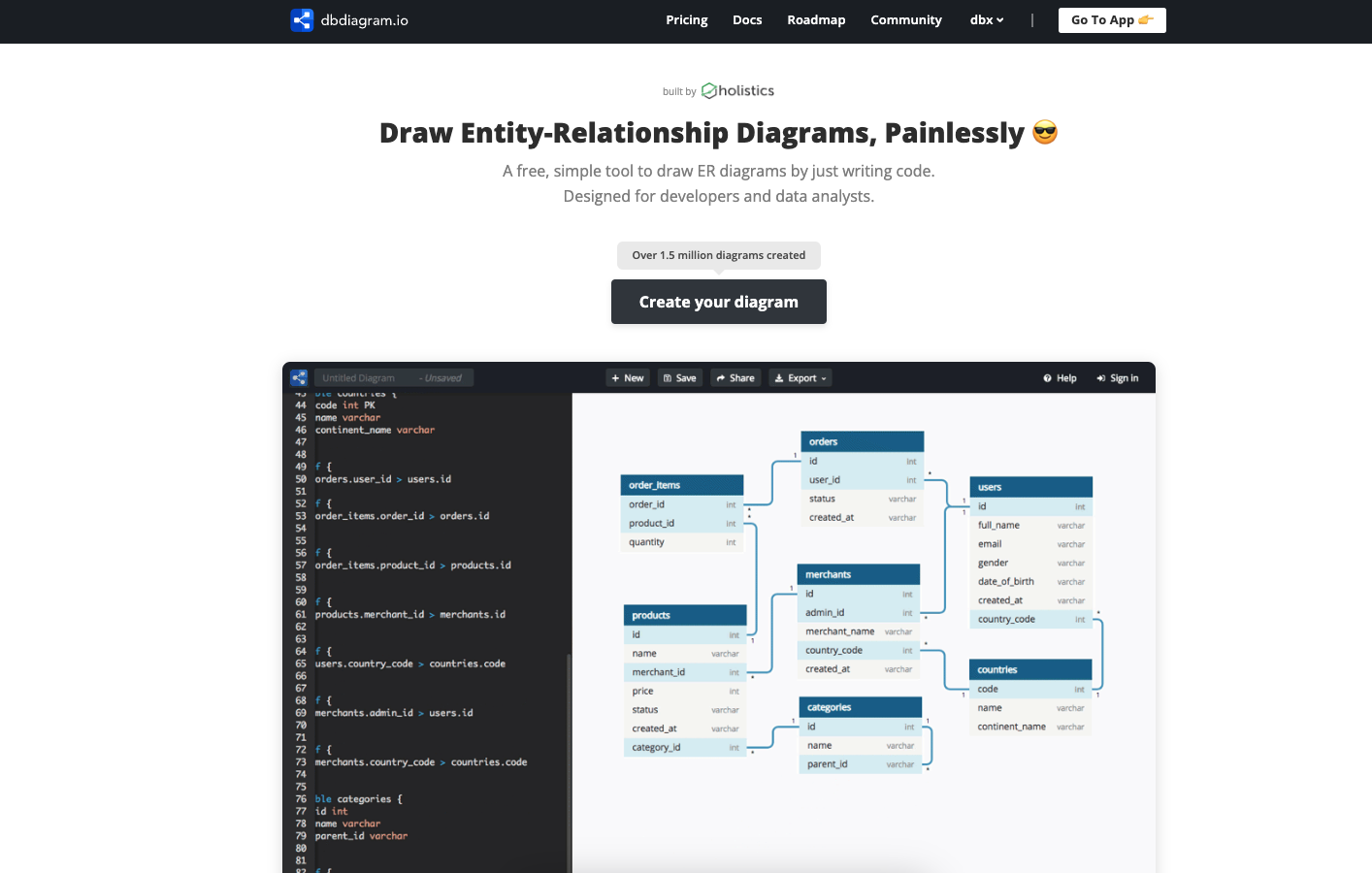Click the Untitled Diagram name field
Image resolution: width=1372 pixels, height=873 pixels.
[x=359, y=377]
